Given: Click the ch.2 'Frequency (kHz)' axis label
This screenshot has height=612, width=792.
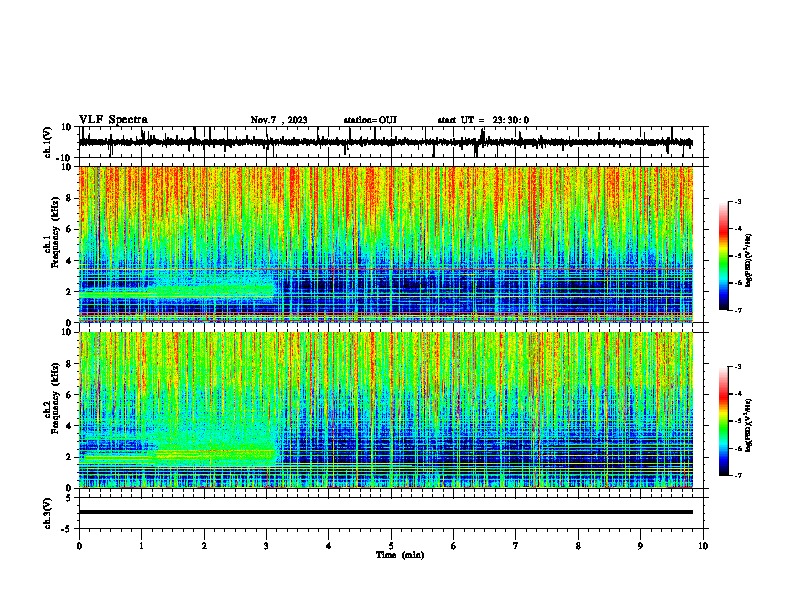Looking at the screenshot, I should pos(55,398).
